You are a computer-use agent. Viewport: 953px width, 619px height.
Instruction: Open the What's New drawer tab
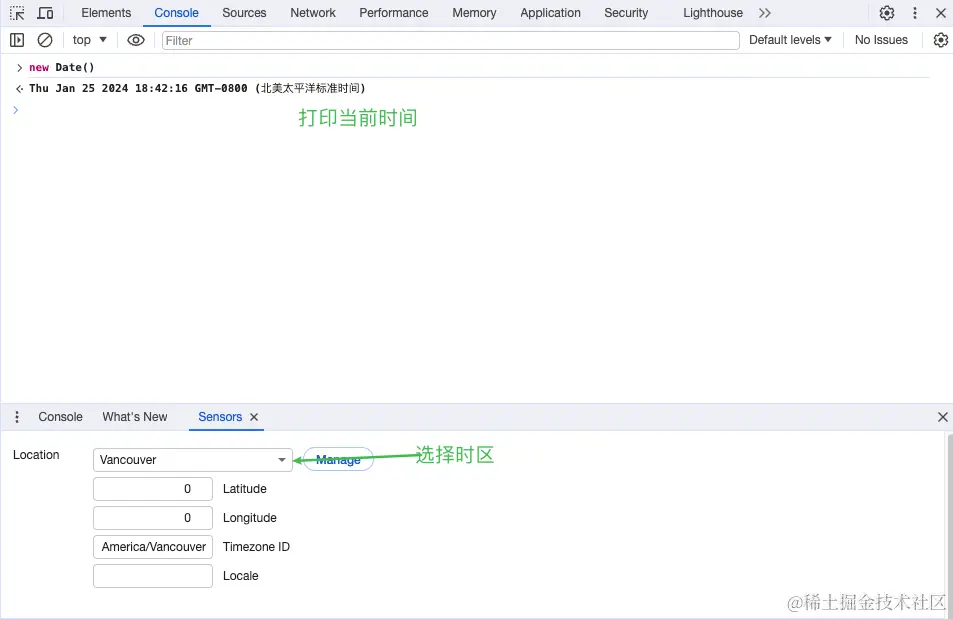click(135, 417)
